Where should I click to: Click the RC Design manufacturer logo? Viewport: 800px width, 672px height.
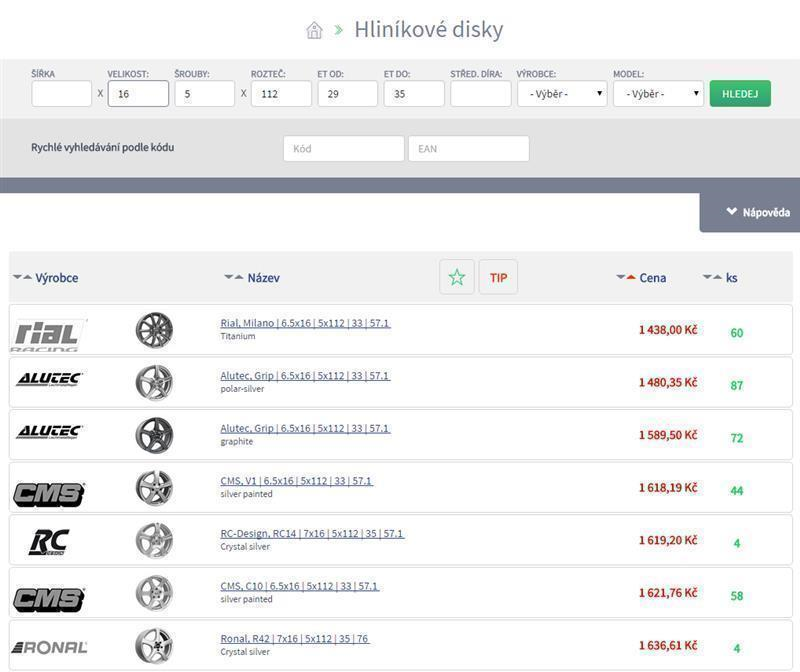(48, 542)
